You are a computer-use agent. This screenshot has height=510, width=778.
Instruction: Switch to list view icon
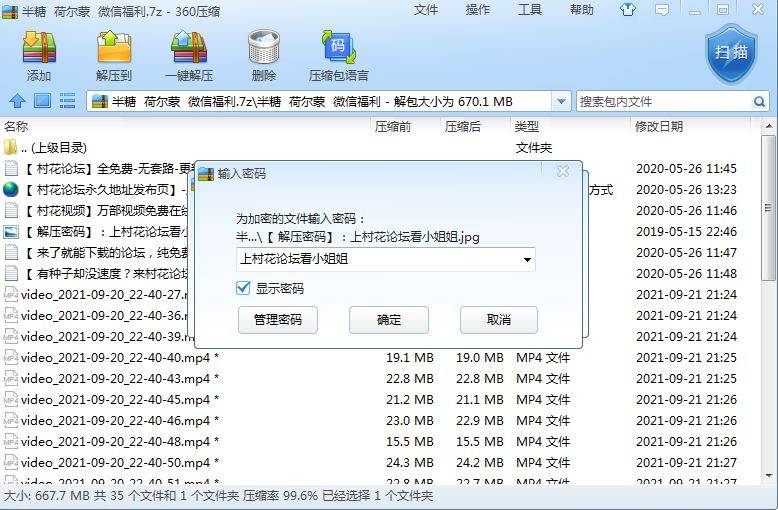tap(67, 101)
